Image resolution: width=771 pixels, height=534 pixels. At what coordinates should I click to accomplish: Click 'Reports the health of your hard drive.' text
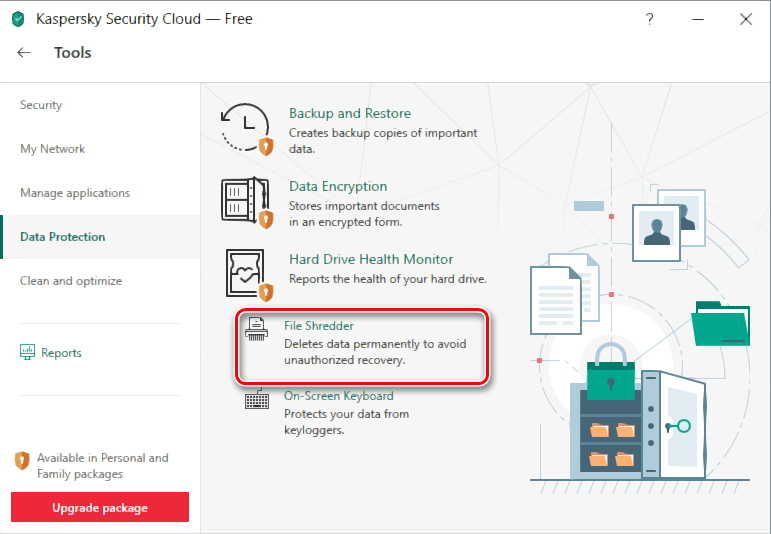387,279
